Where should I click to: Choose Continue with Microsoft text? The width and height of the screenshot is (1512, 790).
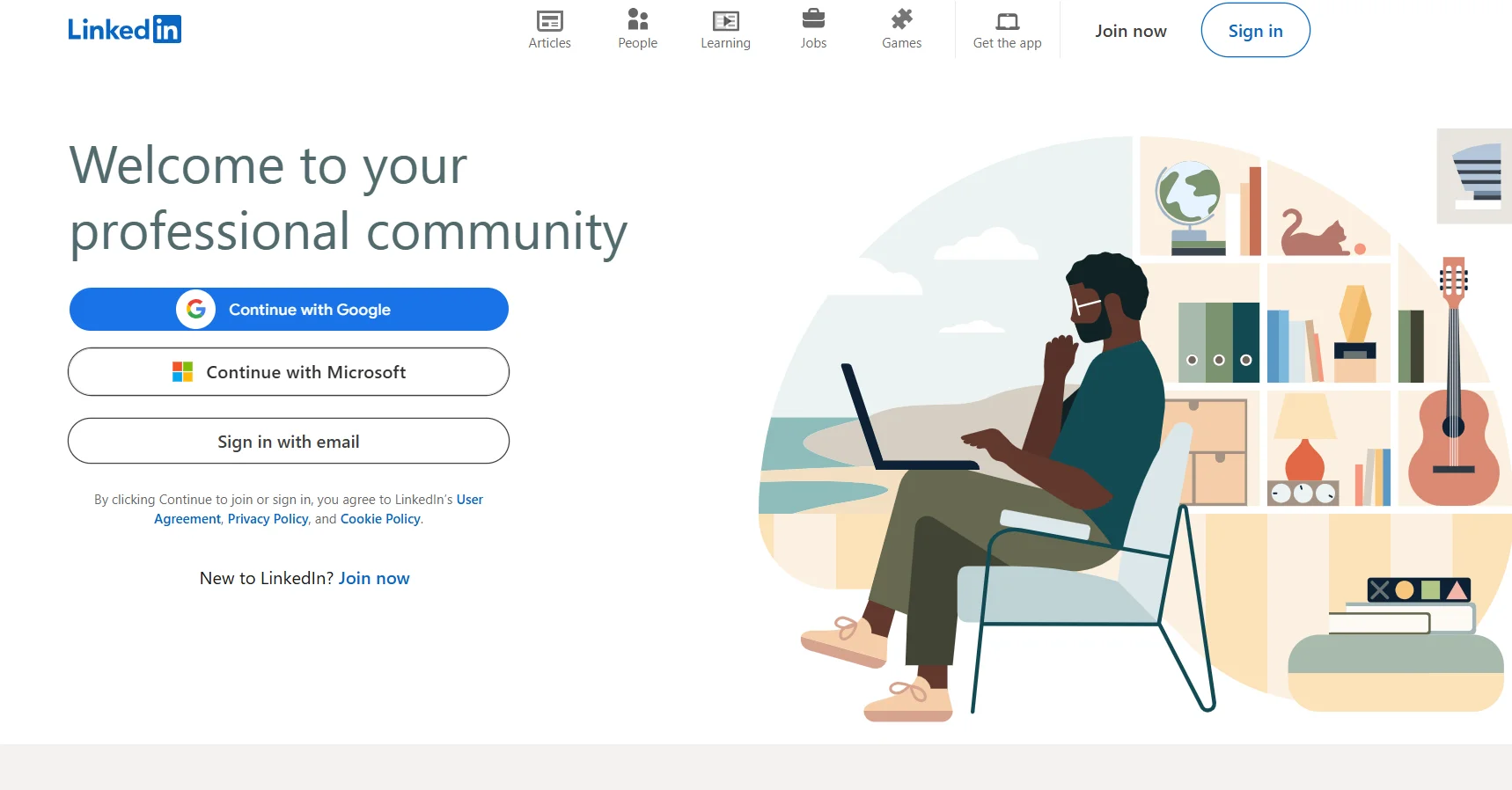tap(306, 372)
